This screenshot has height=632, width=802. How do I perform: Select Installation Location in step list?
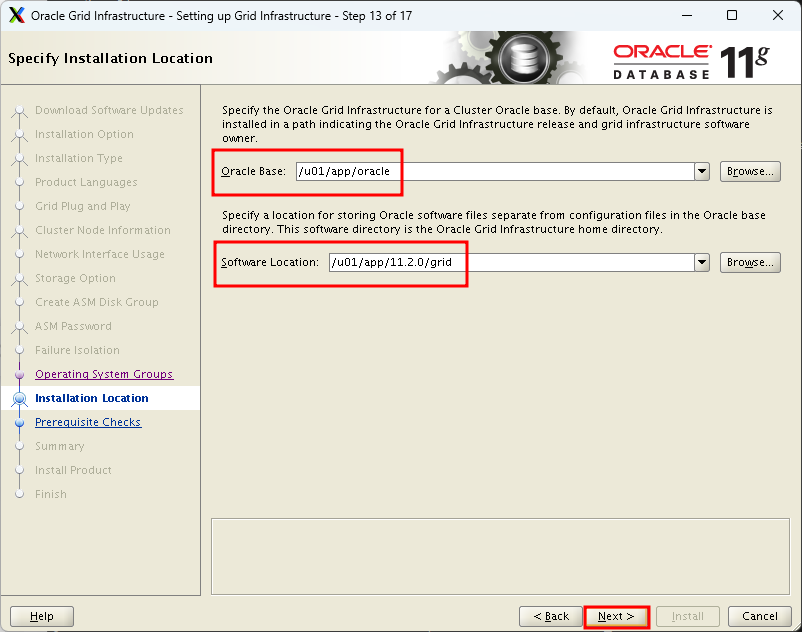pos(92,398)
